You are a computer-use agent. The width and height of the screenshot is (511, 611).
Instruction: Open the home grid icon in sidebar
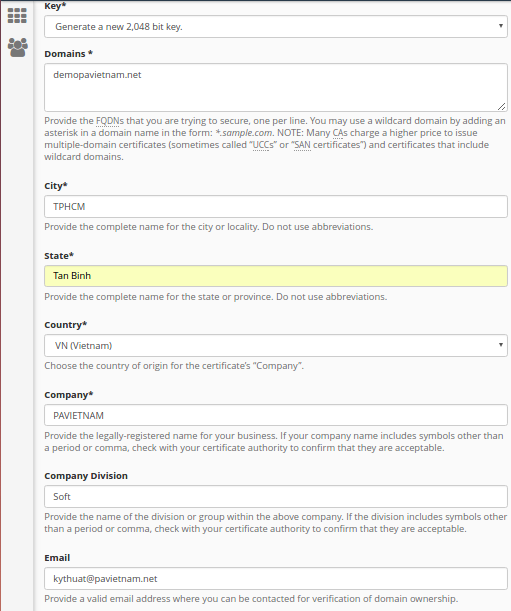tap(17, 16)
